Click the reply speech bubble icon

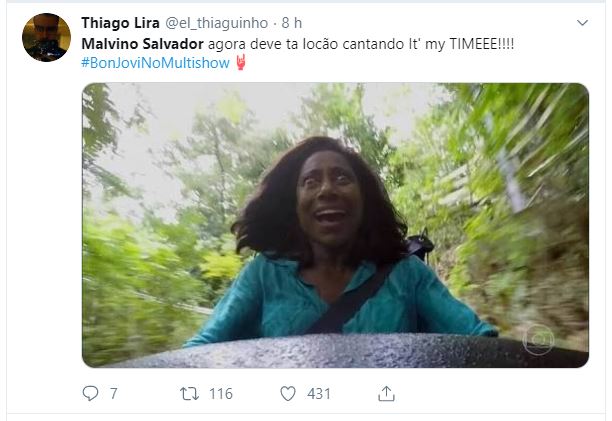(89, 394)
